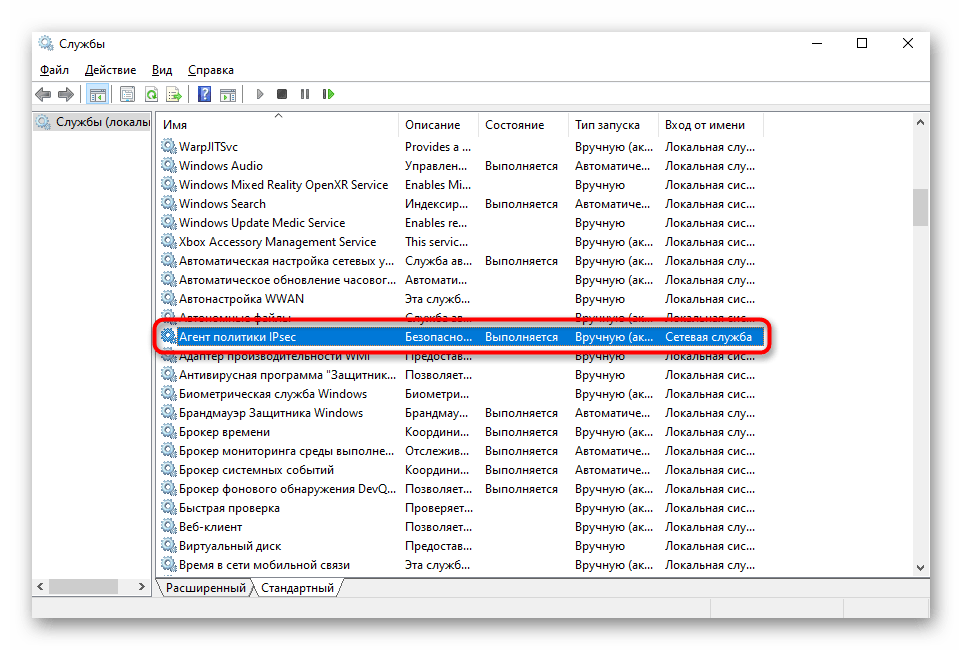Select Брандмауэр Защитника Windows service
The width and height of the screenshot is (962, 650).
point(460,413)
